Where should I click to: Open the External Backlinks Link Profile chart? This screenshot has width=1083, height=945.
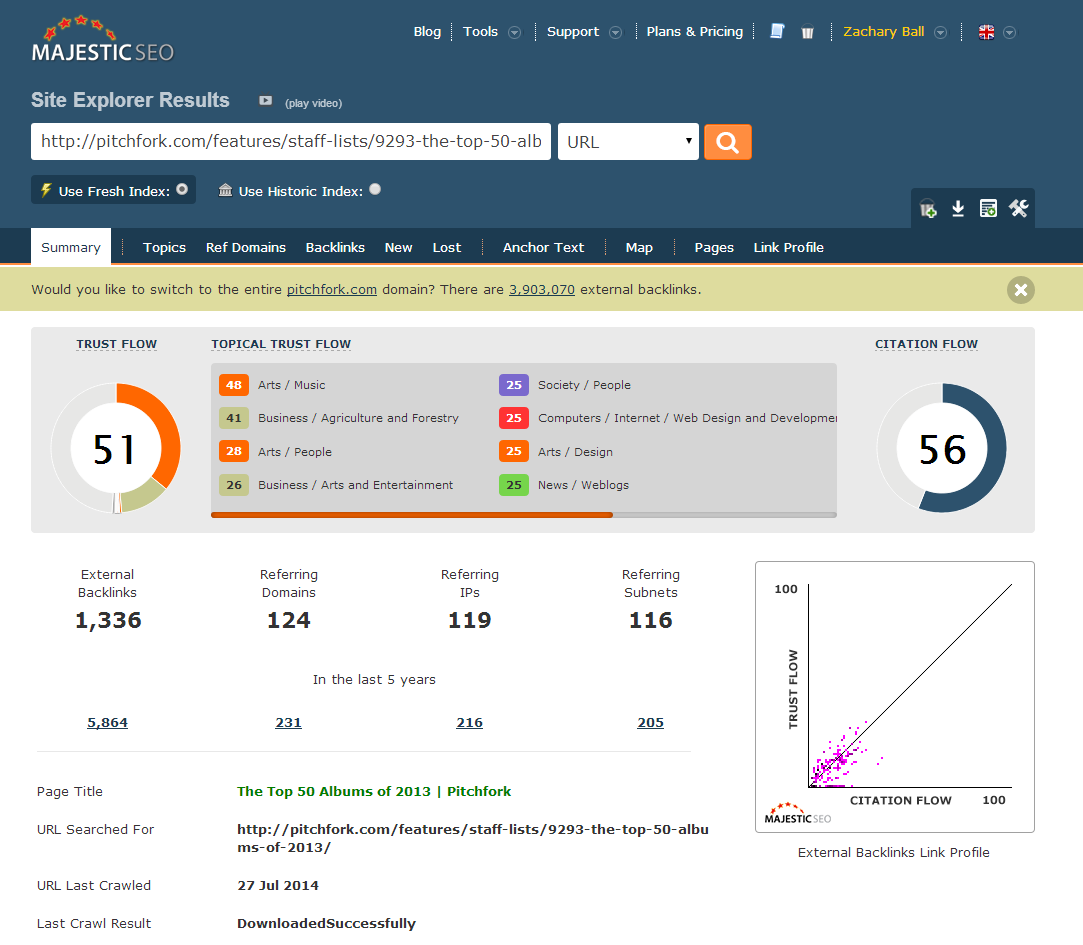coord(894,696)
